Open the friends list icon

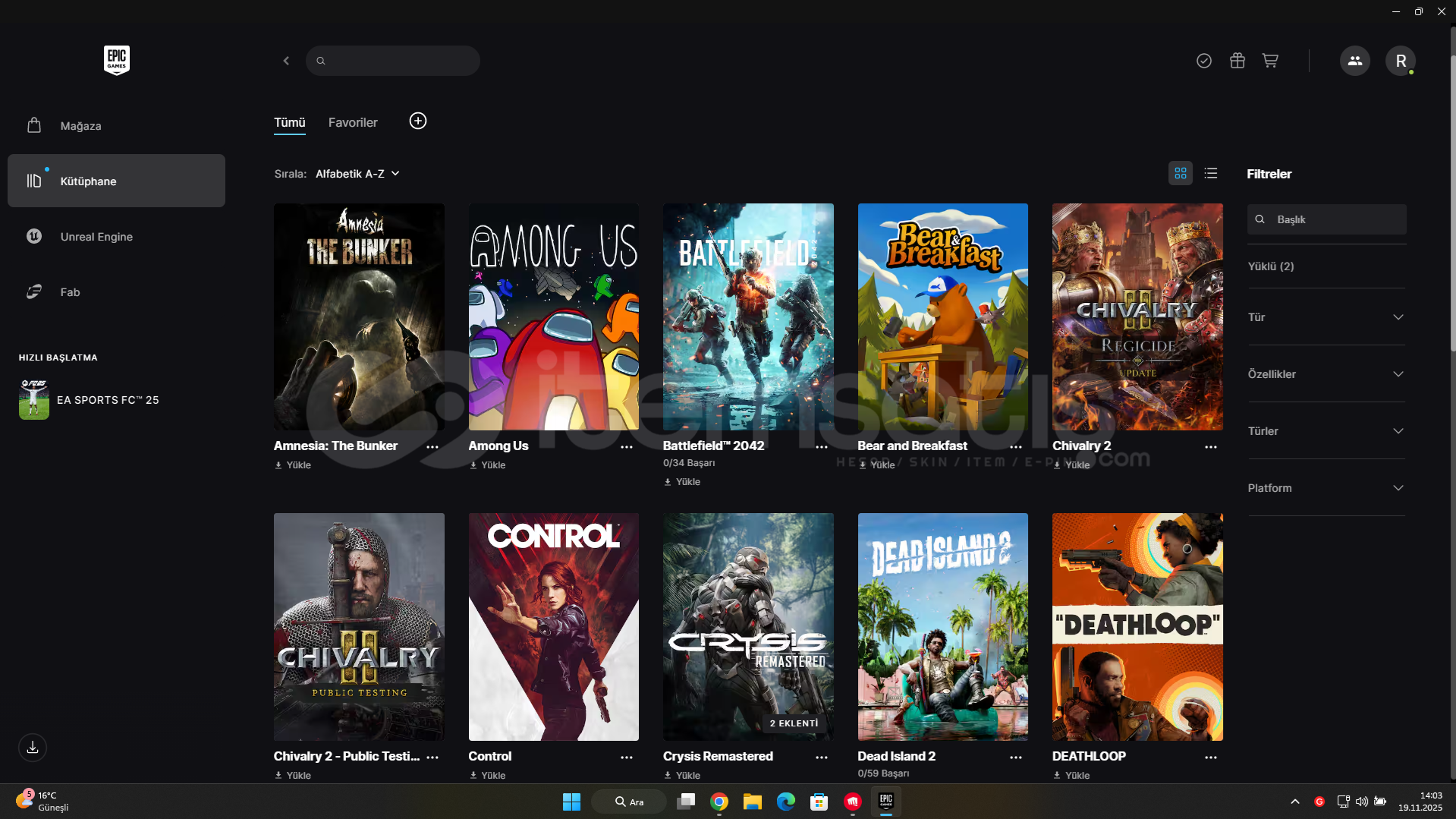1354,61
